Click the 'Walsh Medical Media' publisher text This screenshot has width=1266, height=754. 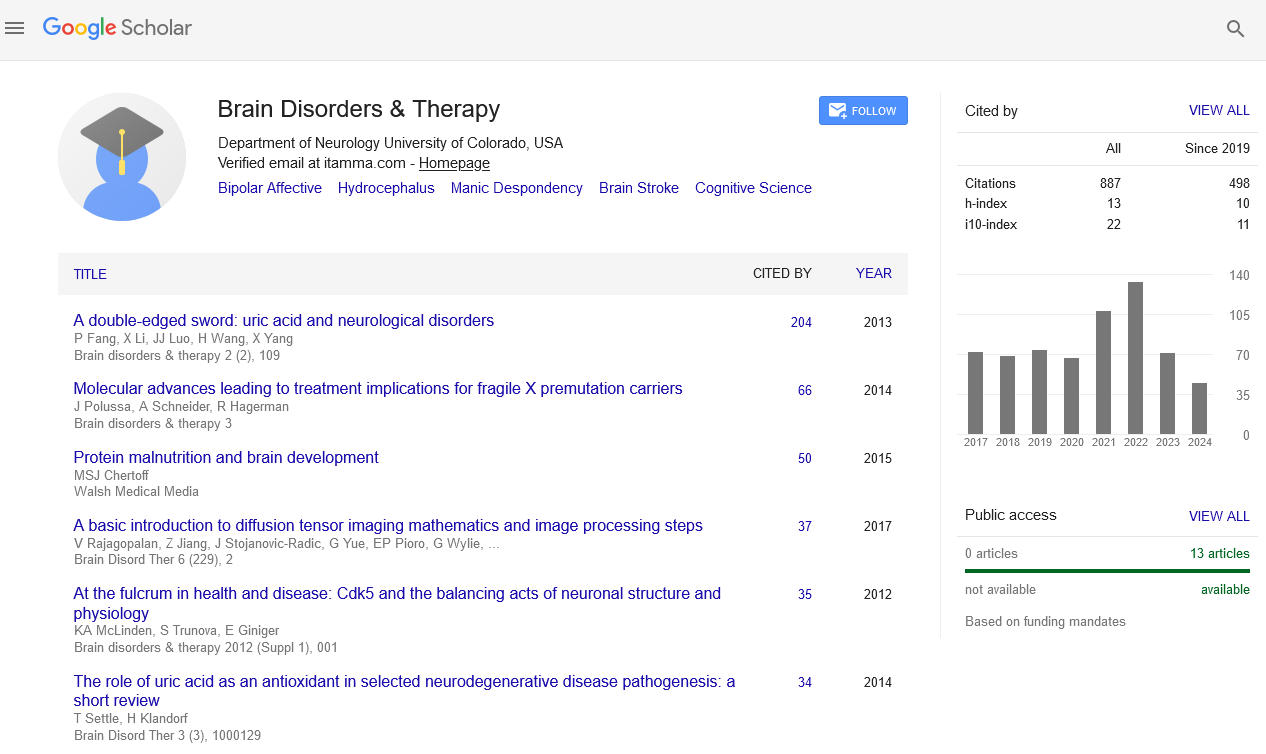[x=136, y=491]
